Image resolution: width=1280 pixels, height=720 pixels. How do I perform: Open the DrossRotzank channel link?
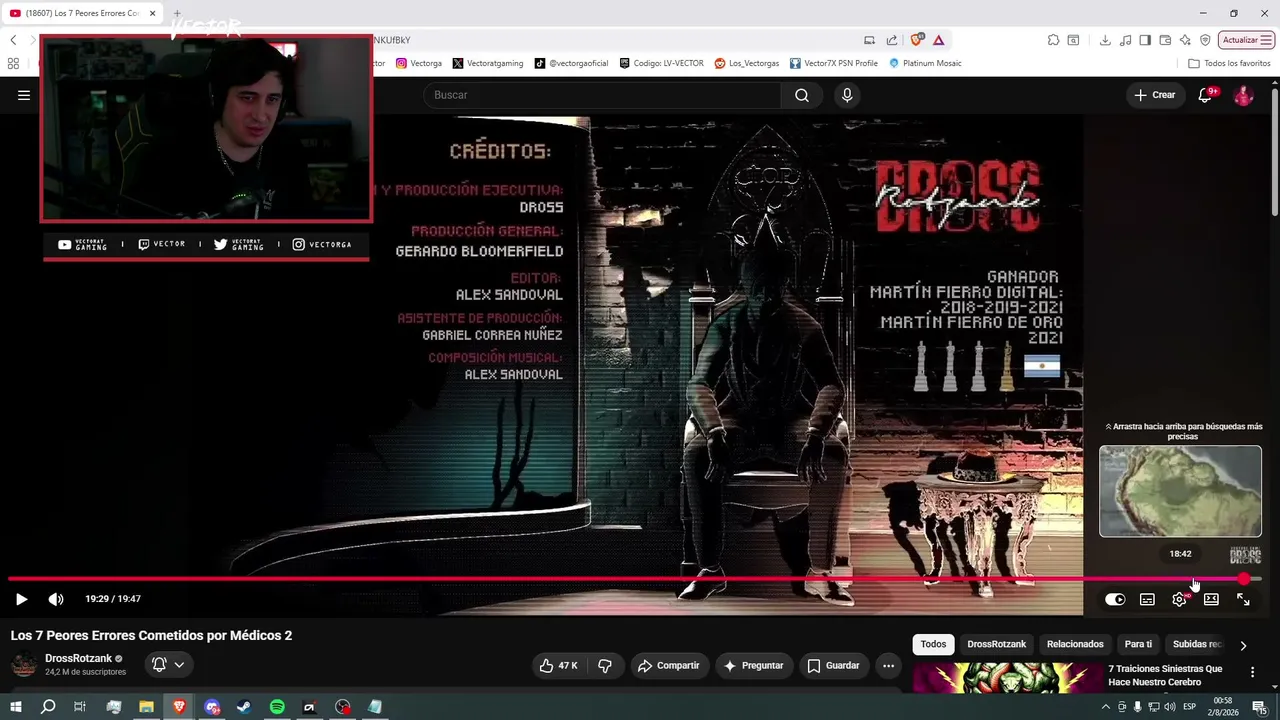tap(78, 658)
